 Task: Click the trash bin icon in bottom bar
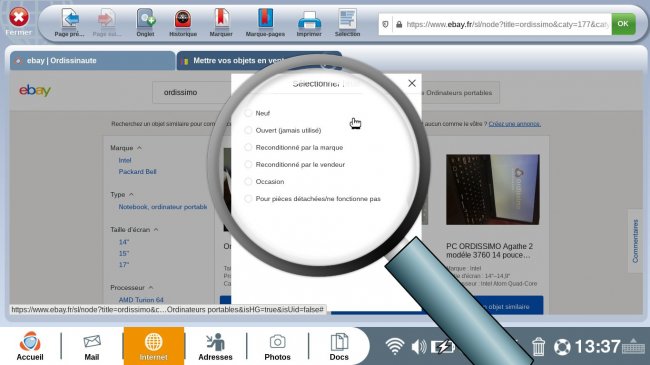(538, 346)
